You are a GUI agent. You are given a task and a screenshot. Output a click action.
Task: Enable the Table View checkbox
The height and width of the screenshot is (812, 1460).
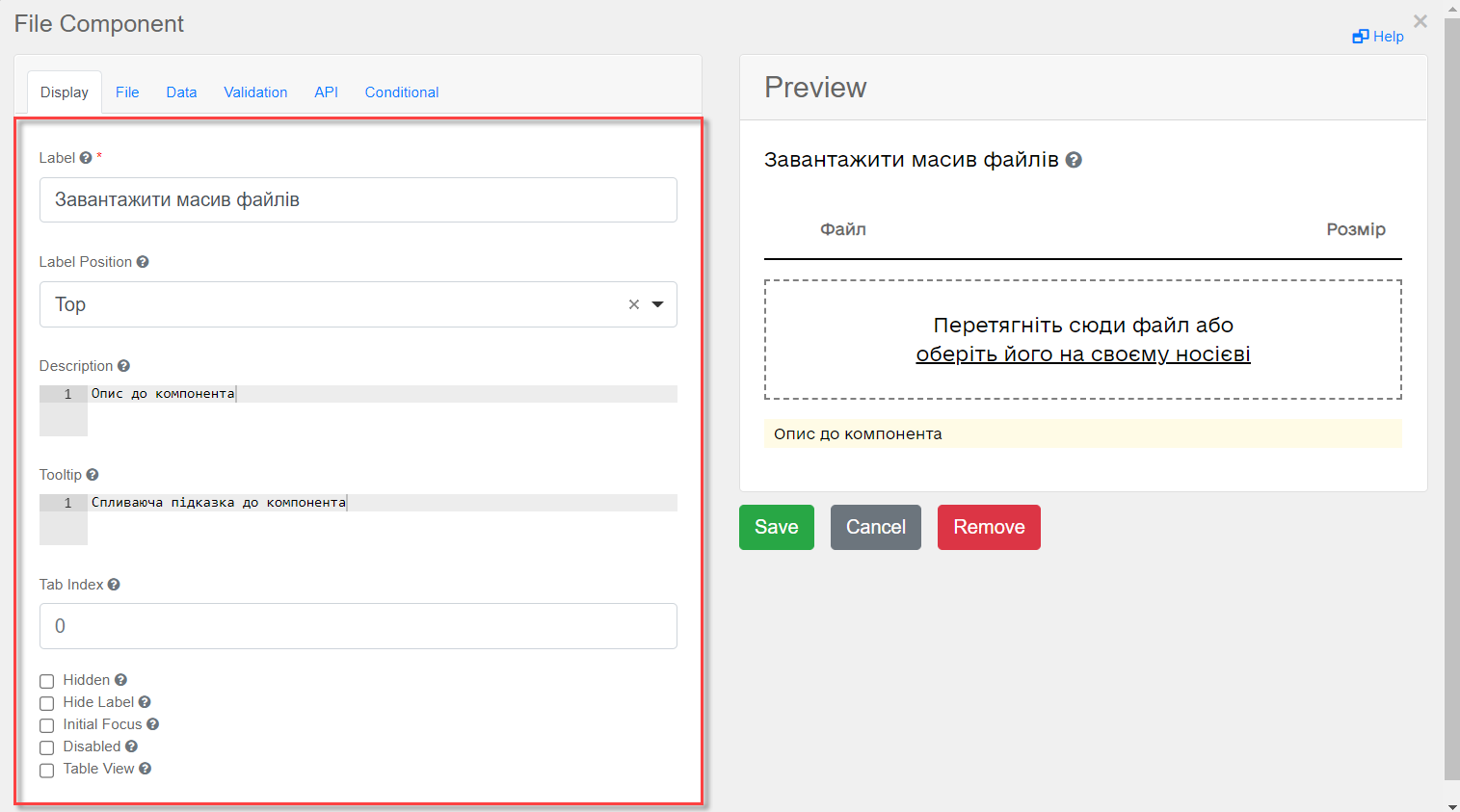tap(46, 770)
